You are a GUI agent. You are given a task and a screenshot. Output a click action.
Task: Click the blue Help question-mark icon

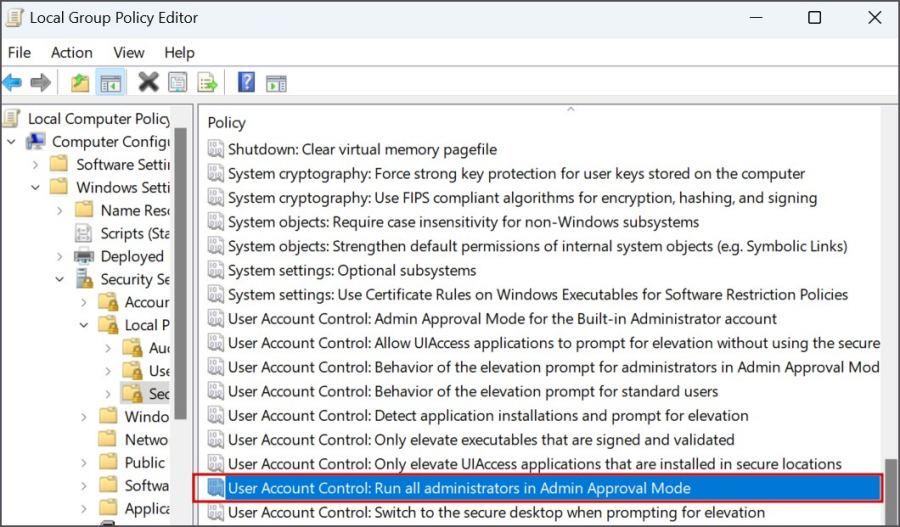[246, 83]
